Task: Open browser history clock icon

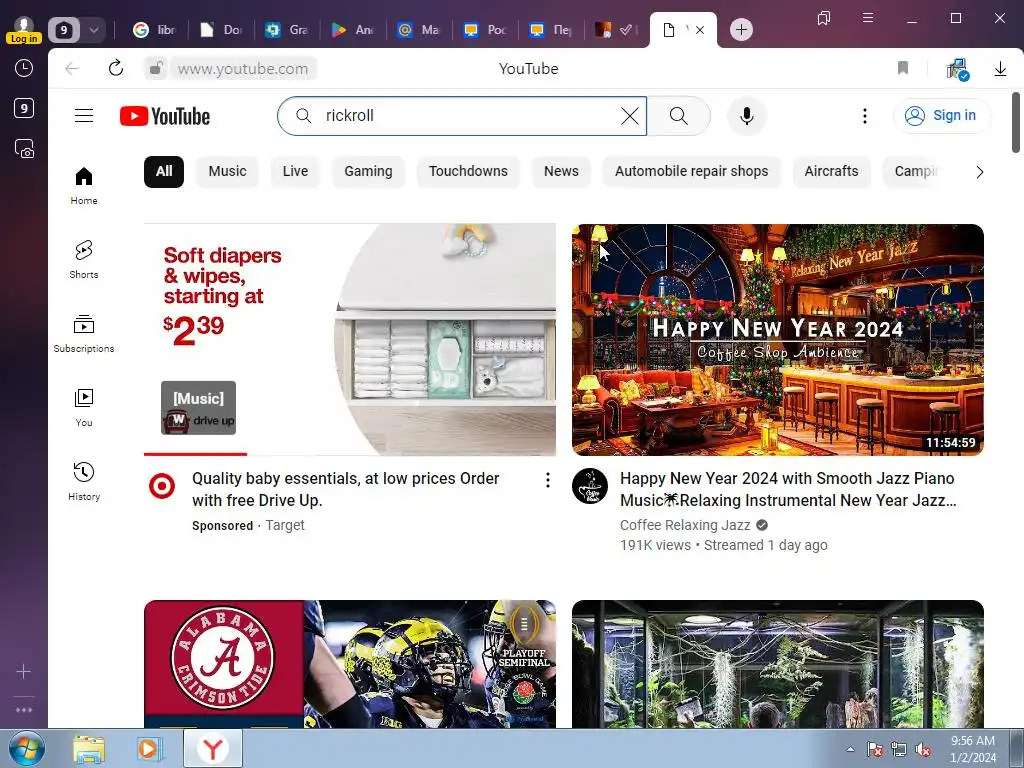Action: pos(24,68)
